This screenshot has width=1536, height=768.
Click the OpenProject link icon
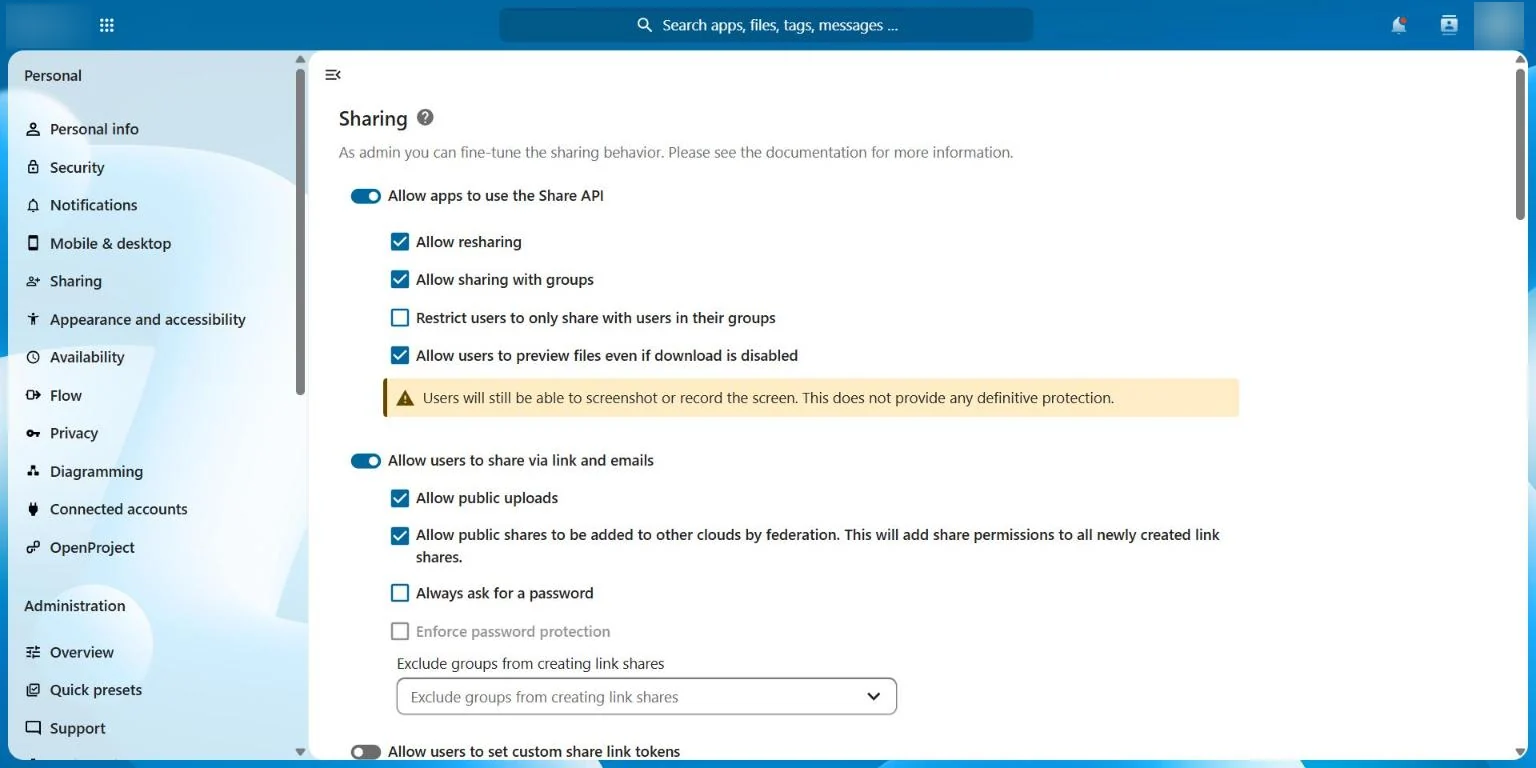coord(33,547)
